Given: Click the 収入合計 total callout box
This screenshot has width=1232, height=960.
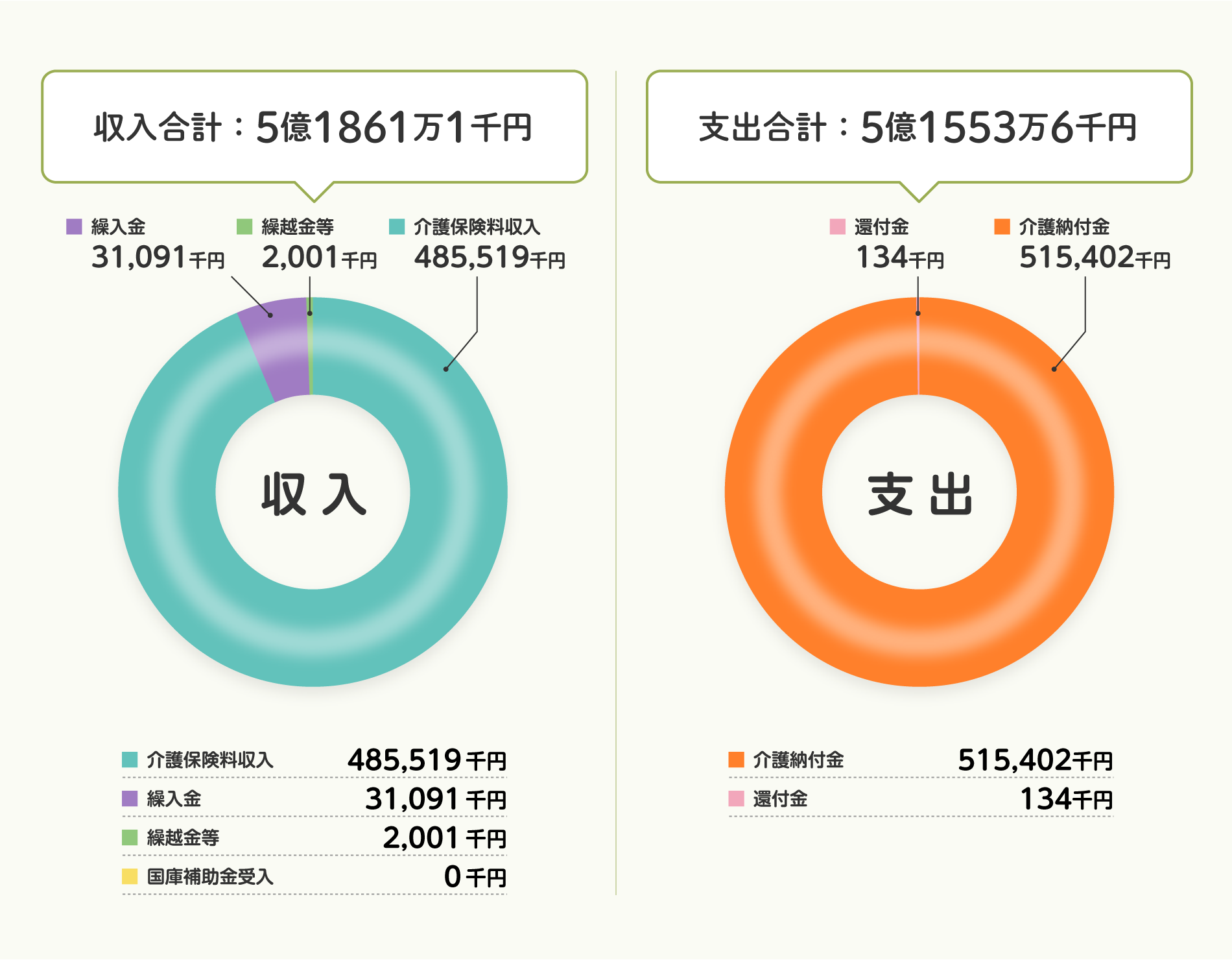Looking at the screenshot, I should click(314, 126).
